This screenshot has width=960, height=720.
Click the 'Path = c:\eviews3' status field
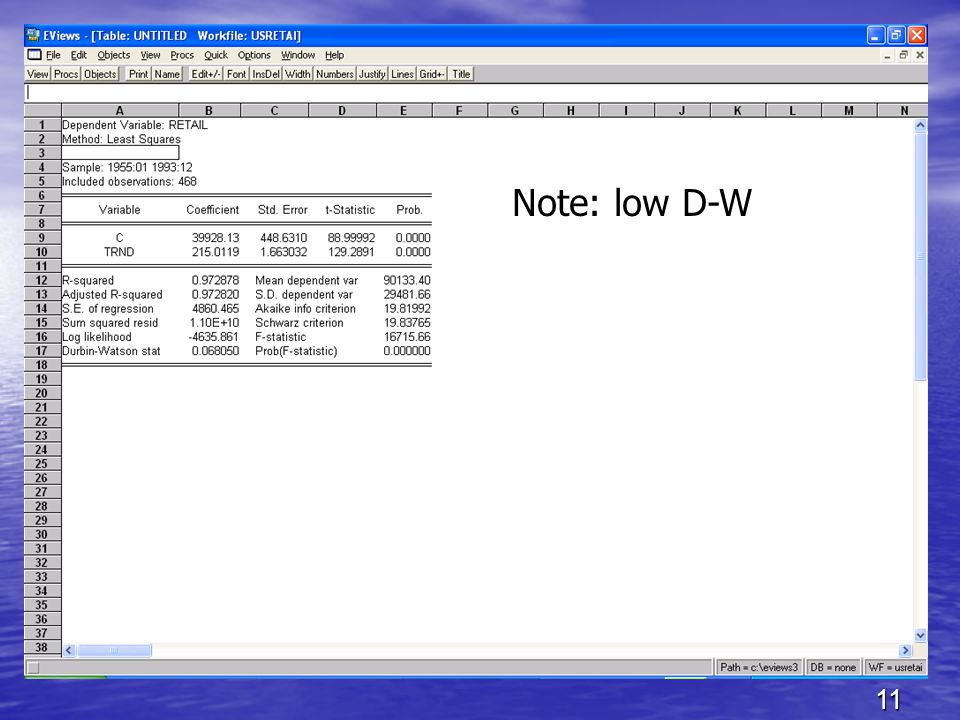coord(759,667)
